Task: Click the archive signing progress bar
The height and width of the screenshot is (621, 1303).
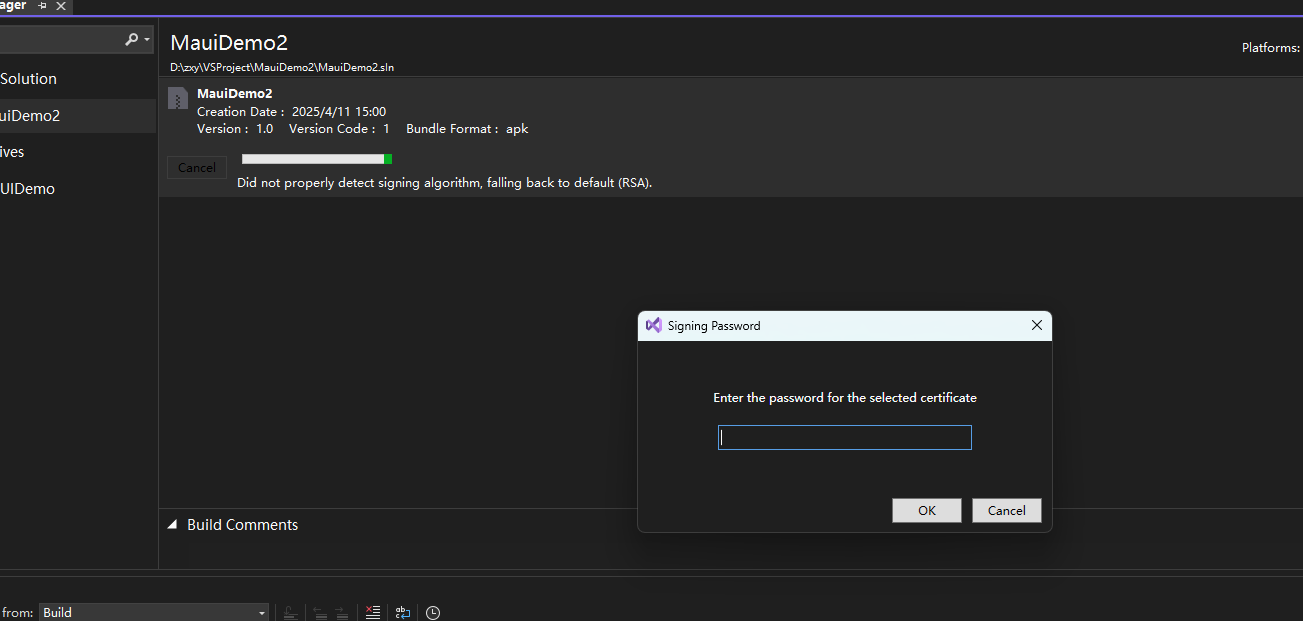Action: click(x=317, y=159)
